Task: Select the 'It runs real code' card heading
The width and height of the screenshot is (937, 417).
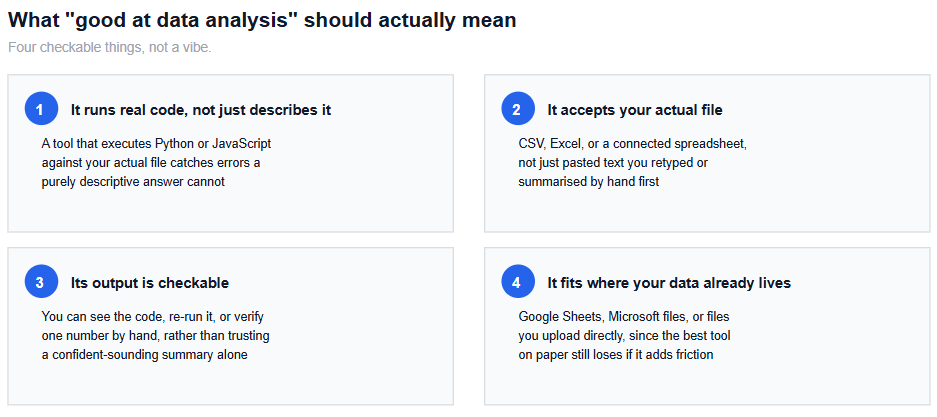Action: (x=201, y=110)
